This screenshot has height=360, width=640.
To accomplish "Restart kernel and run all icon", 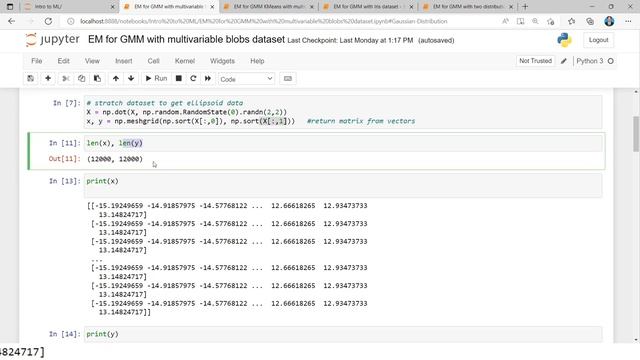I will click(208, 78).
